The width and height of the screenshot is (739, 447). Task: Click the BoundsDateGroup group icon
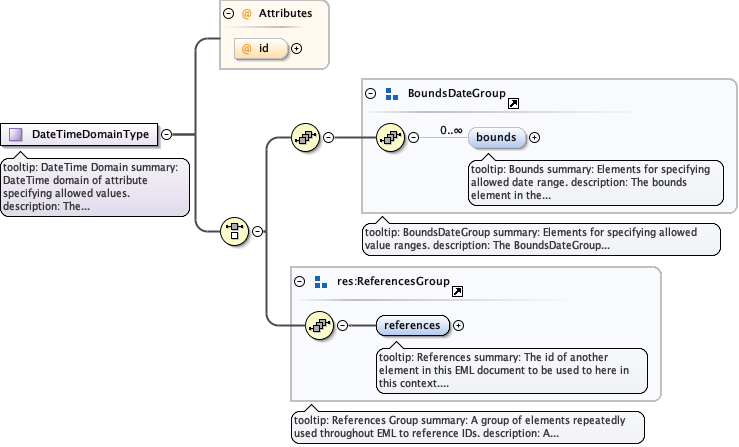(x=391, y=94)
